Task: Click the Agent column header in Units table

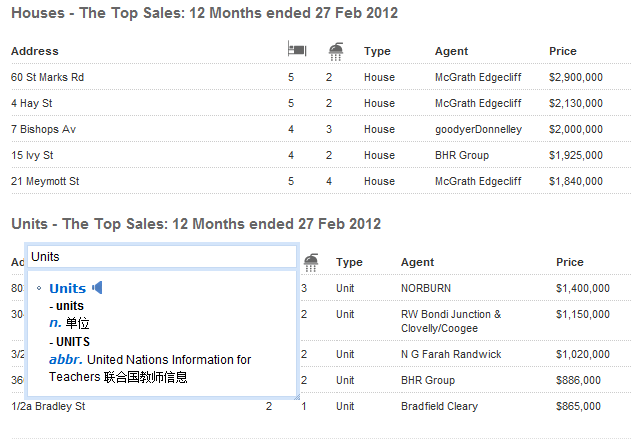Action: pos(417,262)
